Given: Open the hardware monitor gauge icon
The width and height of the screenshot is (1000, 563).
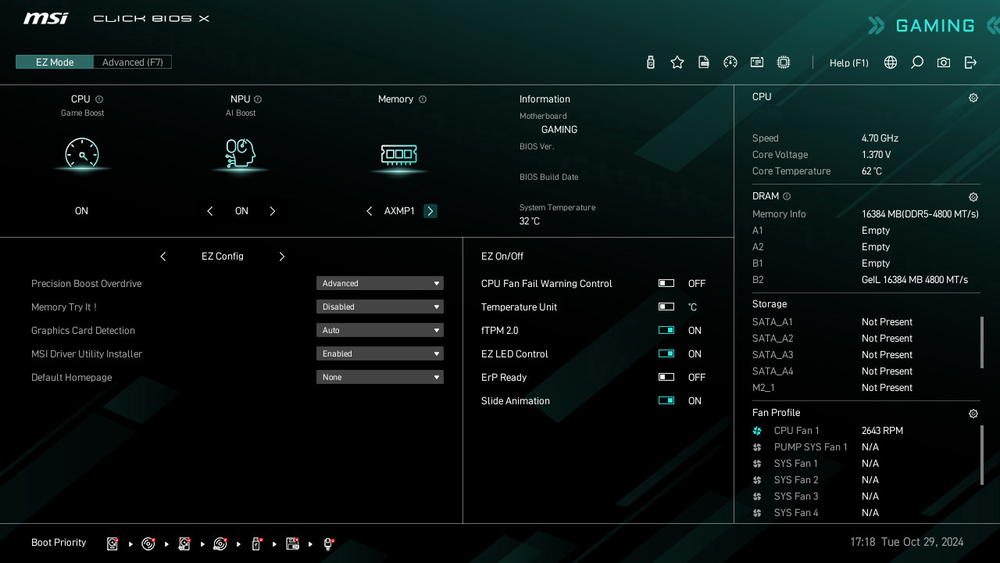Looking at the screenshot, I should point(730,62).
